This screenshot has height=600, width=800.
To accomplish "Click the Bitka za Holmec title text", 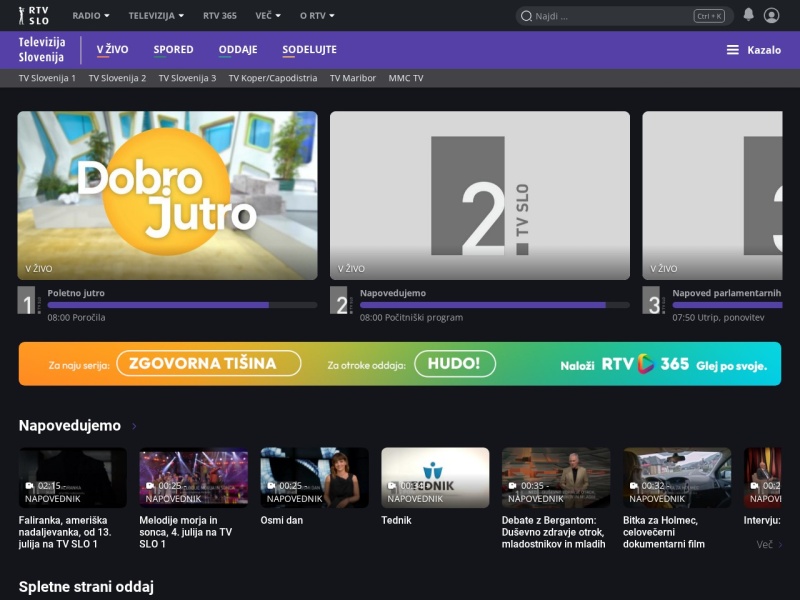I will pyautogui.click(x=664, y=532).
